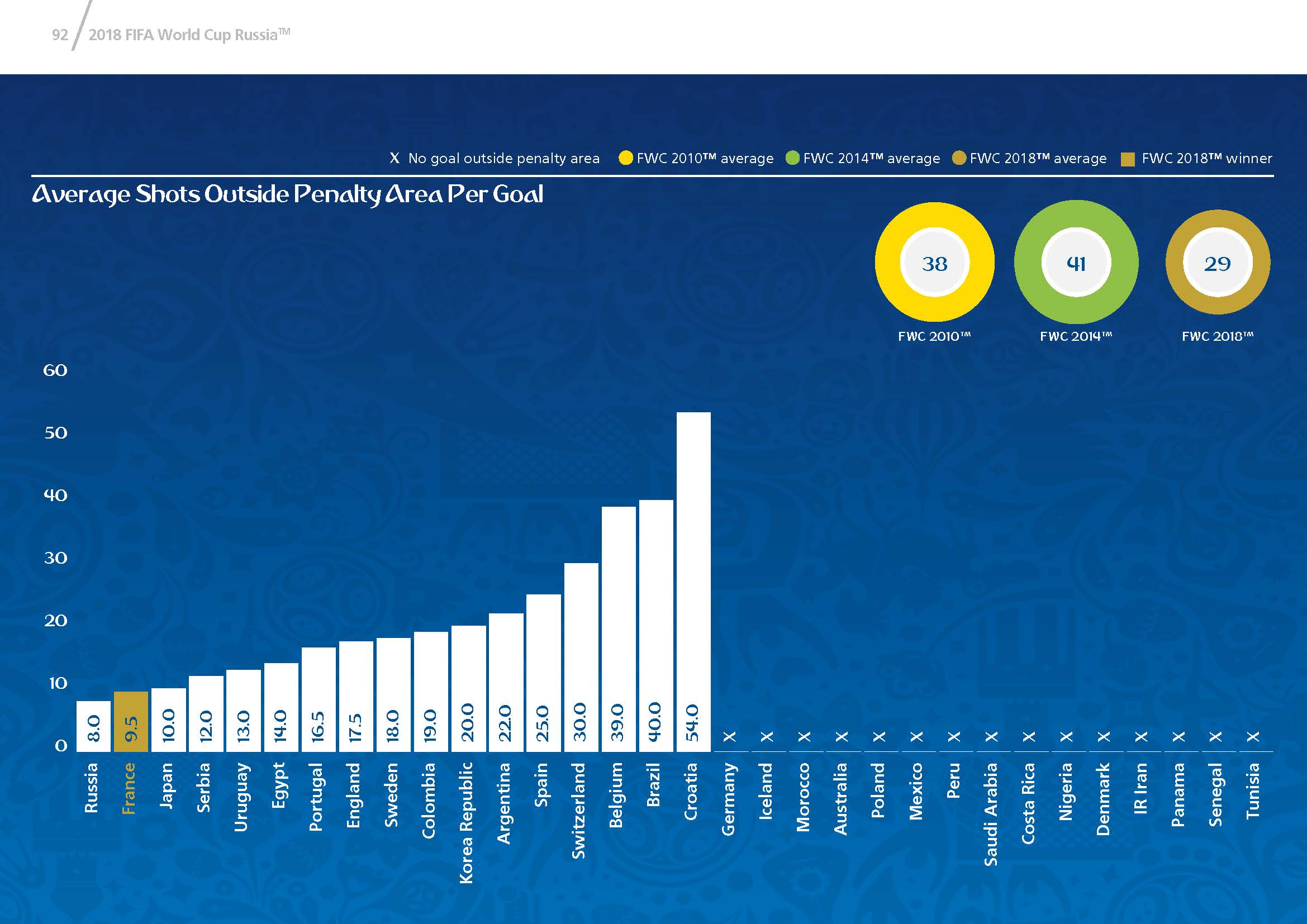Click the Brazil bar labeled 40.0

[x=656, y=625]
